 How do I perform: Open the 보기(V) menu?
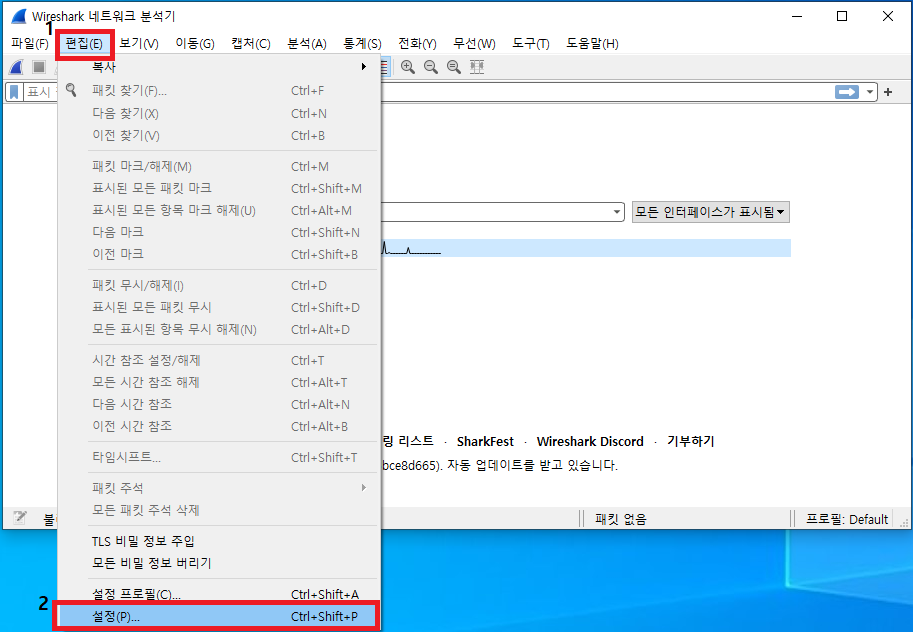pos(139,44)
